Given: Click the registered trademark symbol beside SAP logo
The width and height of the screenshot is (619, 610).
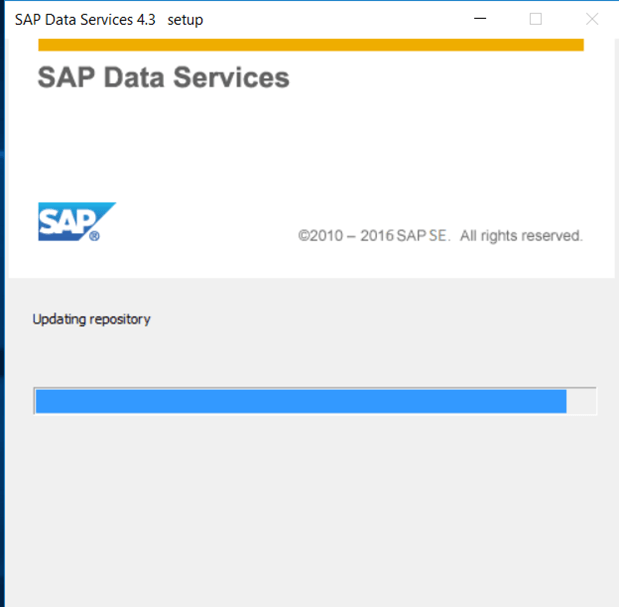Looking at the screenshot, I should 94,236.
